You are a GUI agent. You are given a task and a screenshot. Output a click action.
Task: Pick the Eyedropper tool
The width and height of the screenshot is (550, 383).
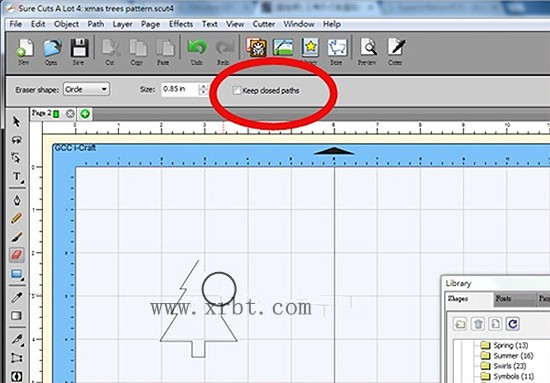pyautogui.click(x=16, y=297)
